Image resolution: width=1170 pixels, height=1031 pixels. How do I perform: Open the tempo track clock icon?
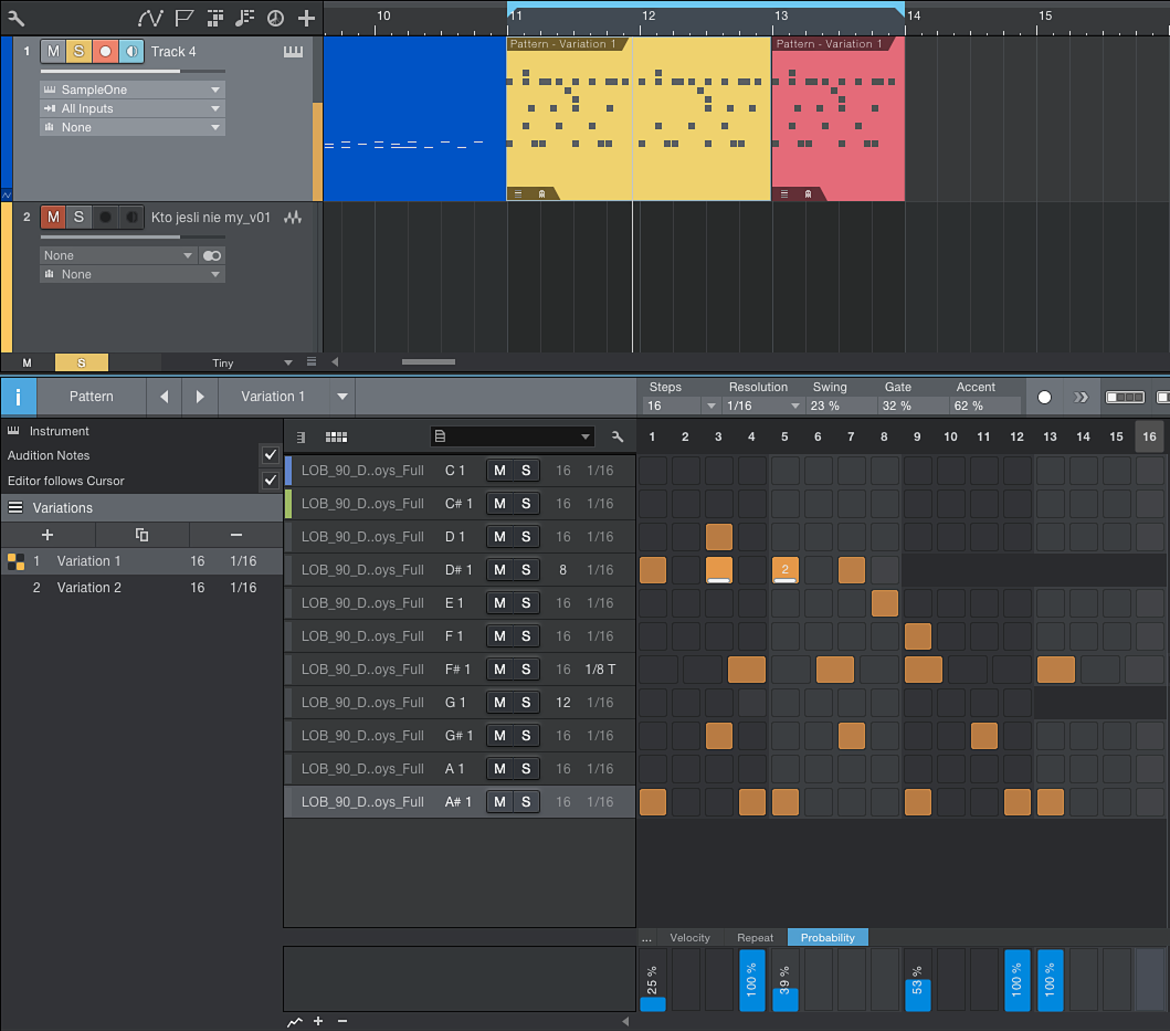point(275,18)
